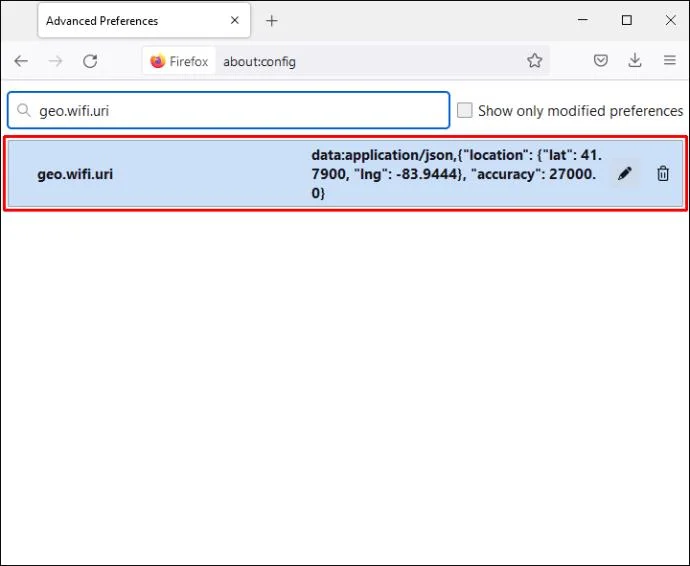Open the Save to Pocket icon

(x=601, y=60)
